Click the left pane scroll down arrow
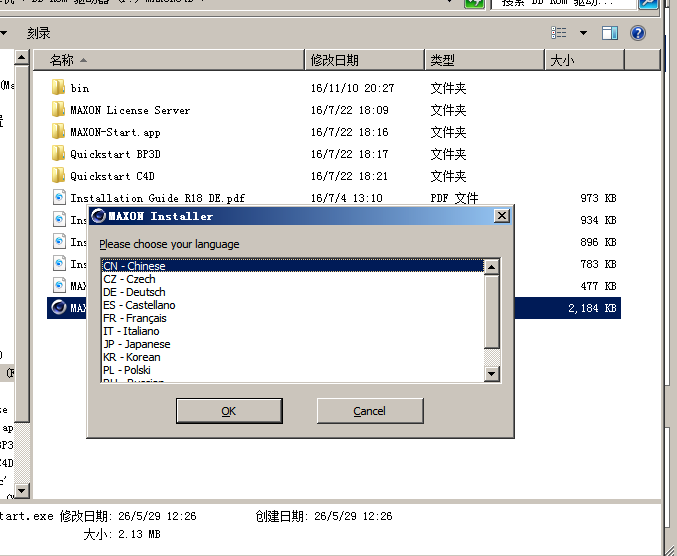 (22, 490)
